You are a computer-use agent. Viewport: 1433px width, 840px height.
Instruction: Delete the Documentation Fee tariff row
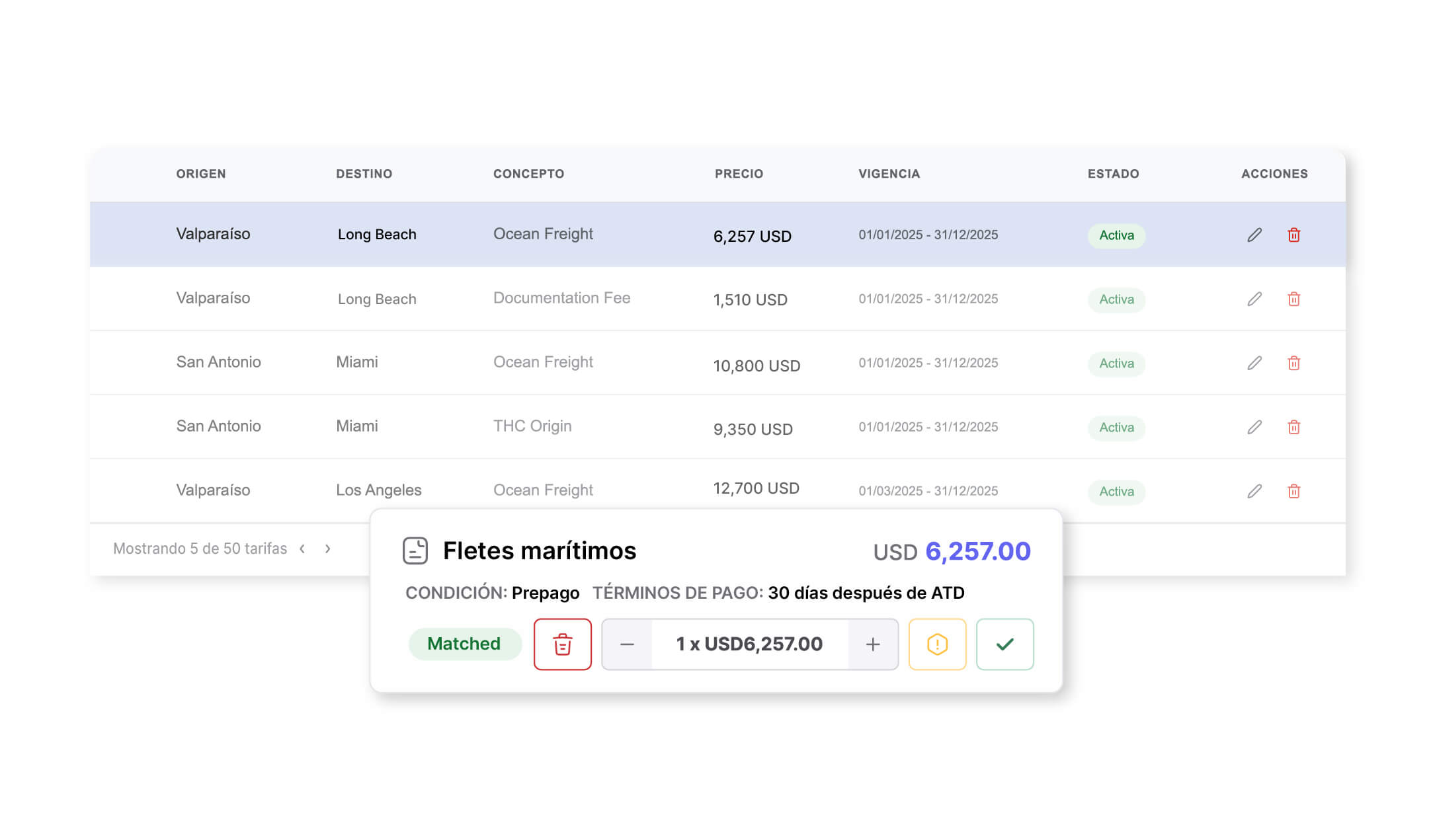point(1293,299)
